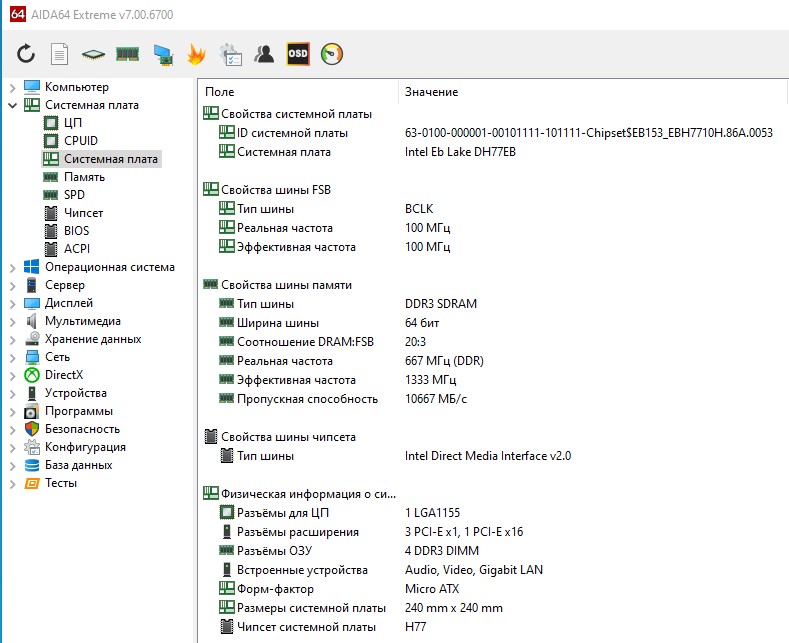This screenshot has height=643, width=789.
Task: Click the Чипсет системной платы field
Action: click(306, 627)
